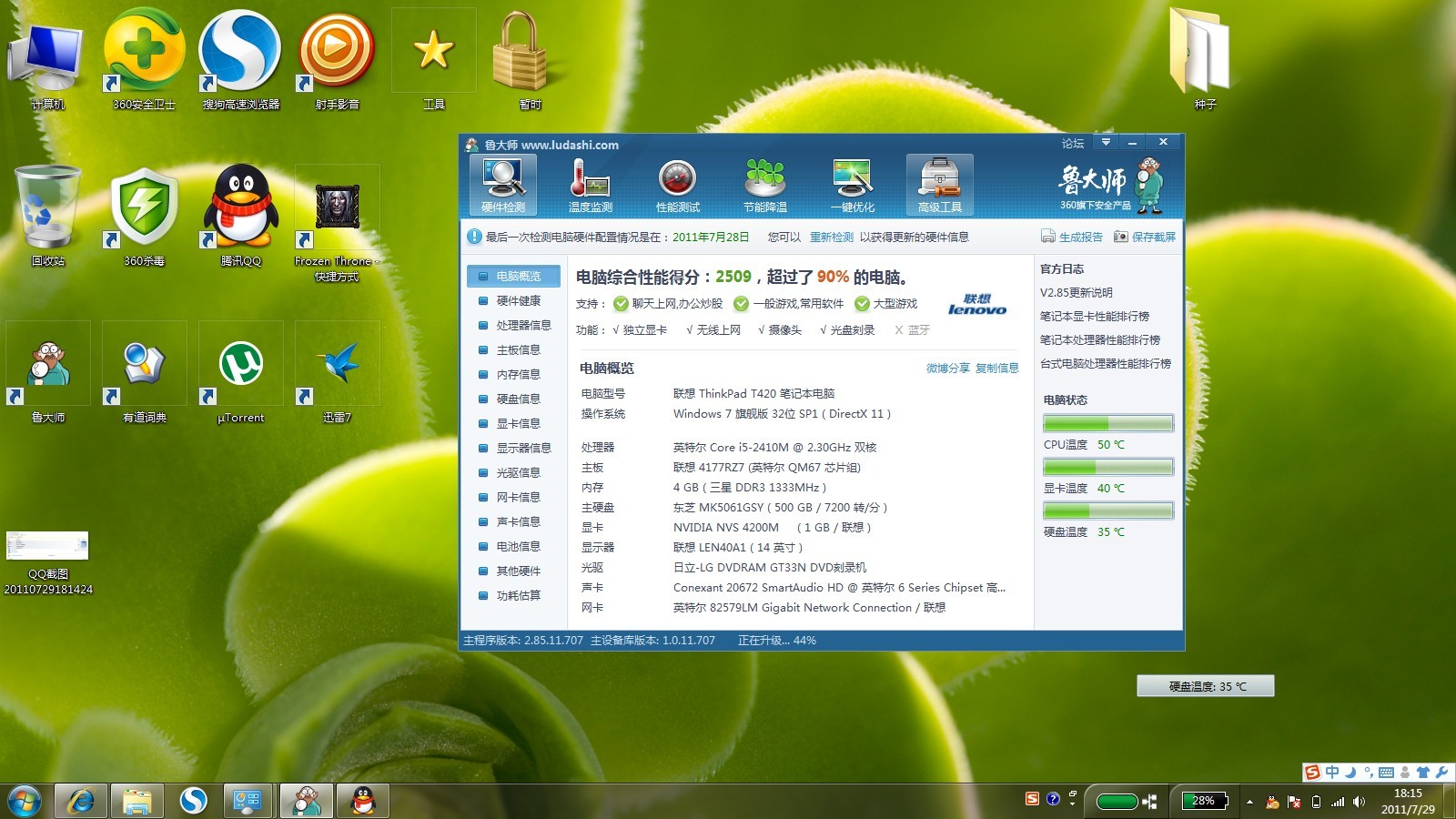Open 笔记本处理器性能排行榜 link

tap(1100, 339)
